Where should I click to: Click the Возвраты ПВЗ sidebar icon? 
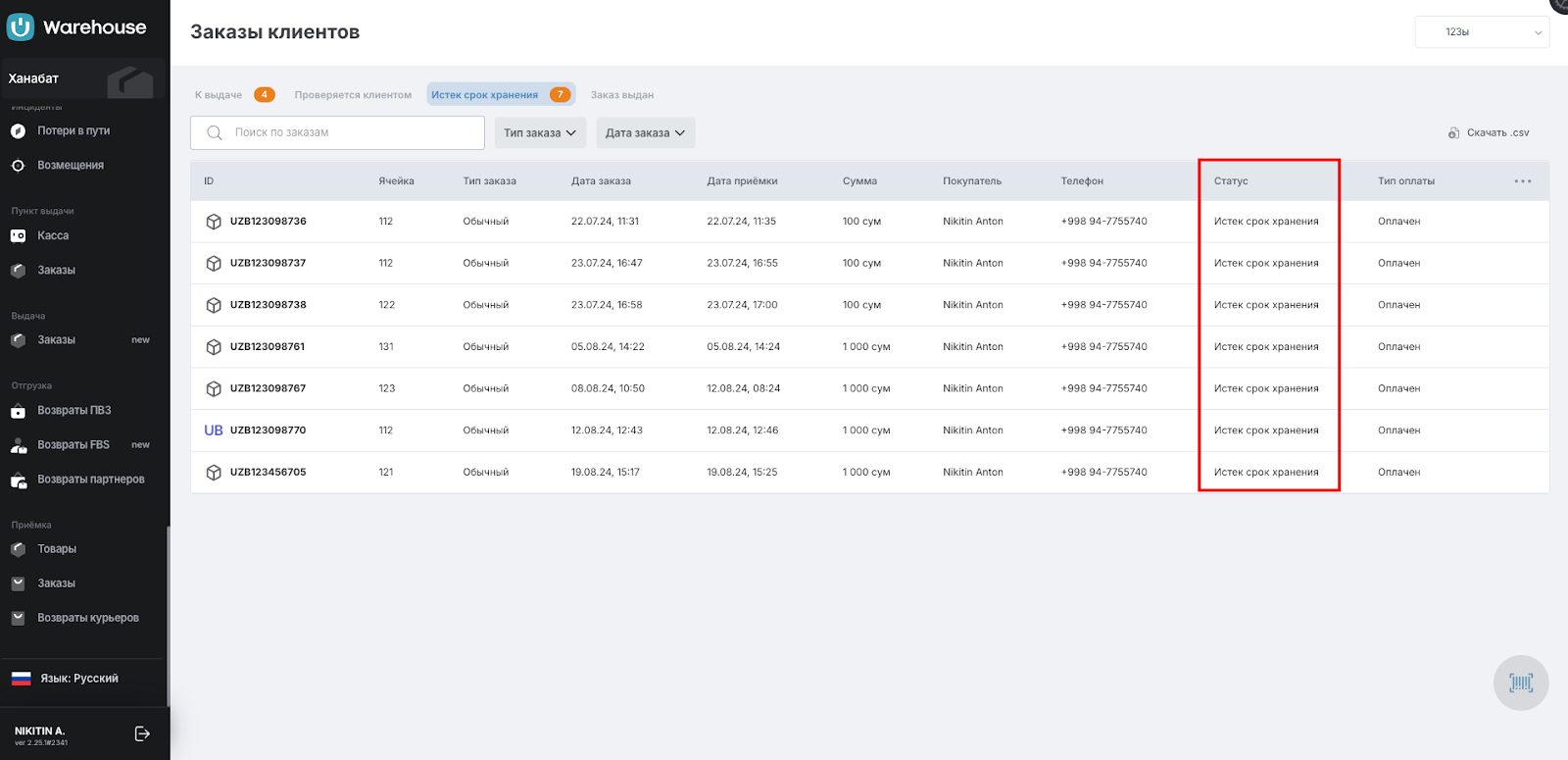coord(18,411)
